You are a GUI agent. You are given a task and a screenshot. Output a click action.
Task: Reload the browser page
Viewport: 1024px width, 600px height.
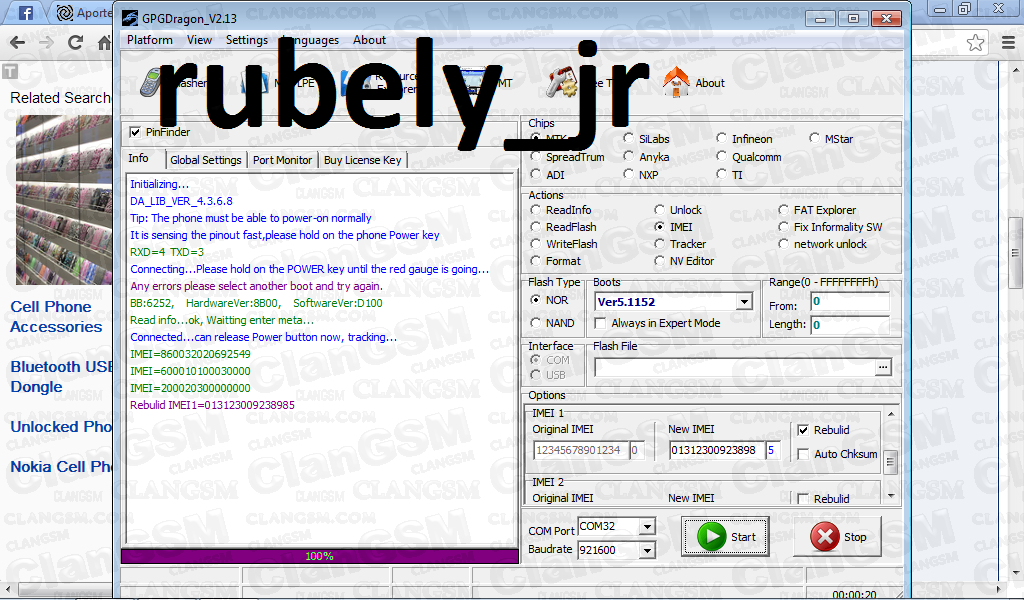point(75,43)
